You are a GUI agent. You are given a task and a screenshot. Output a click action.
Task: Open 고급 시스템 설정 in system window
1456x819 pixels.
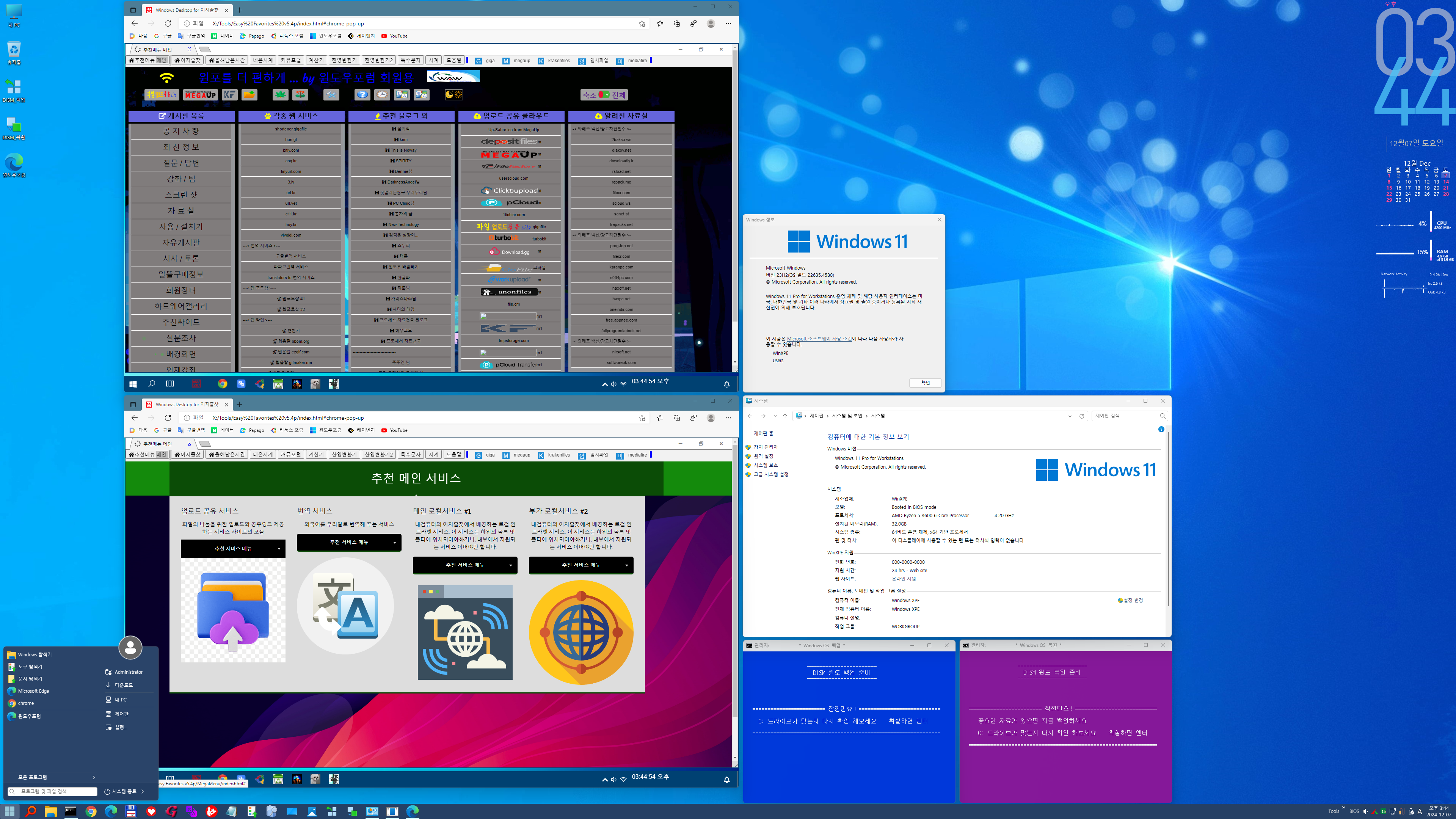(x=771, y=474)
